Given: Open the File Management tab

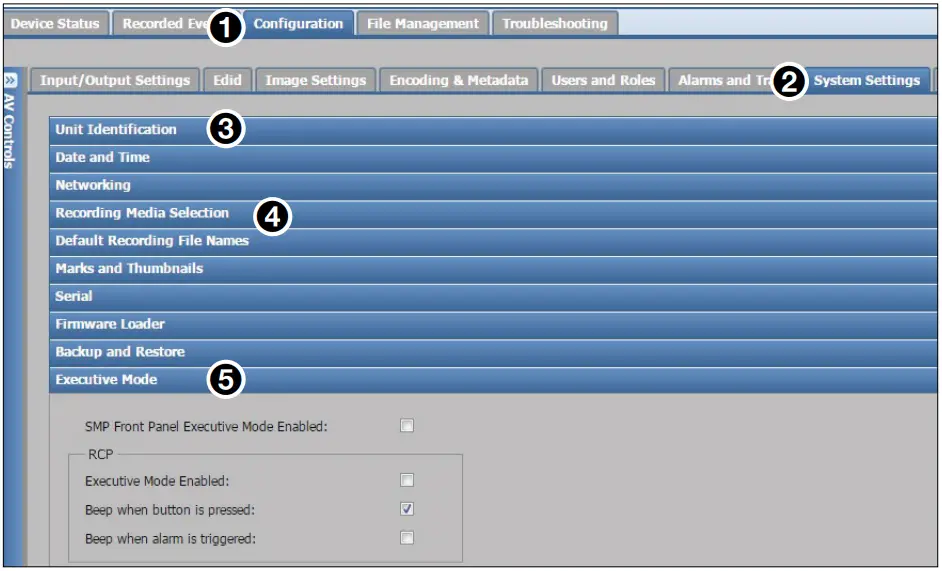Looking at the screenshot, I should click(423, 23).
